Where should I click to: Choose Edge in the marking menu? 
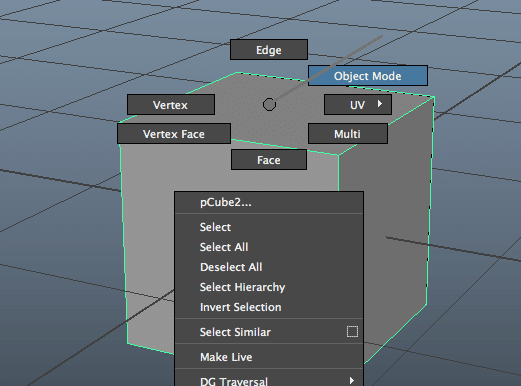(x=269, y=50)
